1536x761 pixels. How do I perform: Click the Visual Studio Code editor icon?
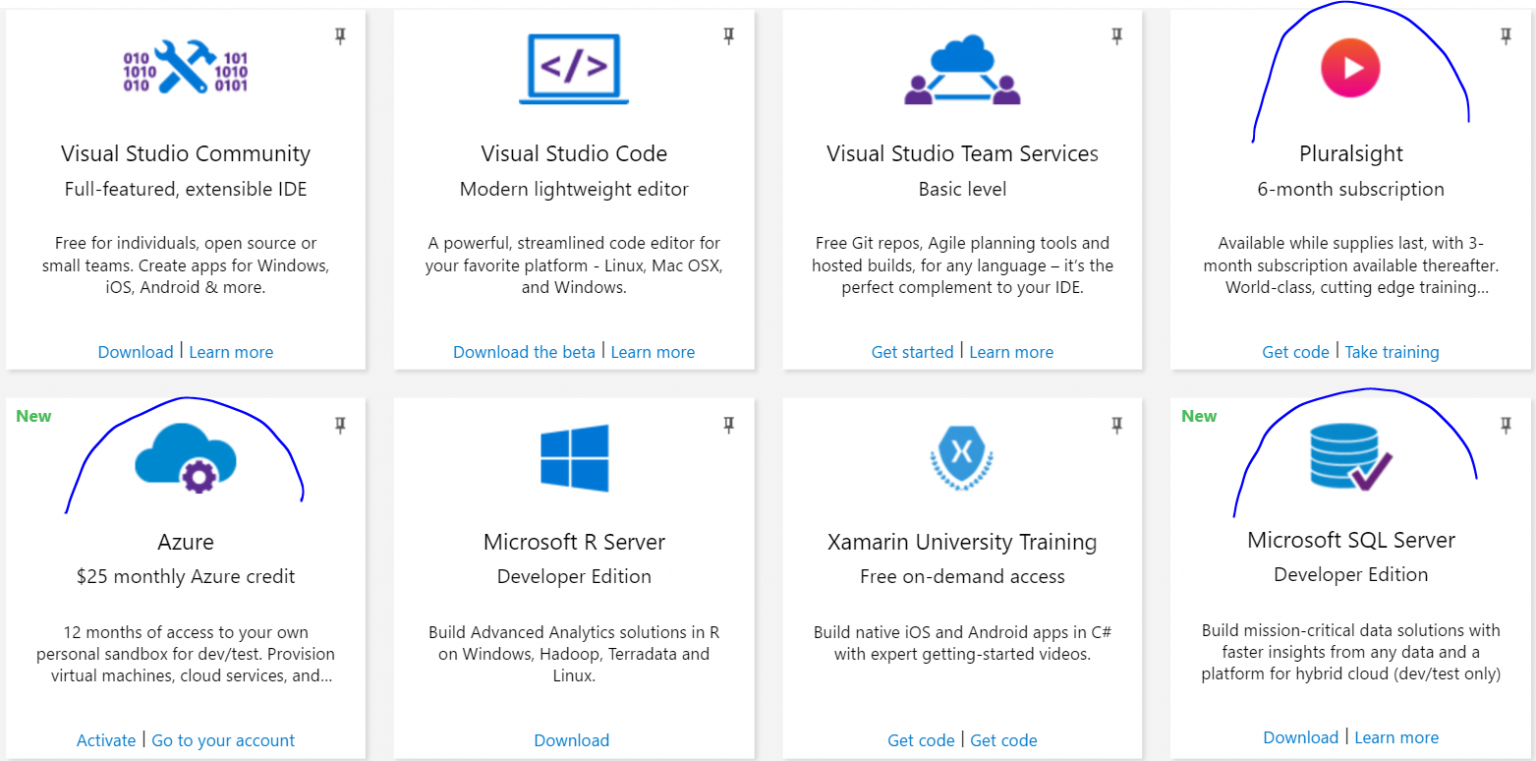coord(573,67)
